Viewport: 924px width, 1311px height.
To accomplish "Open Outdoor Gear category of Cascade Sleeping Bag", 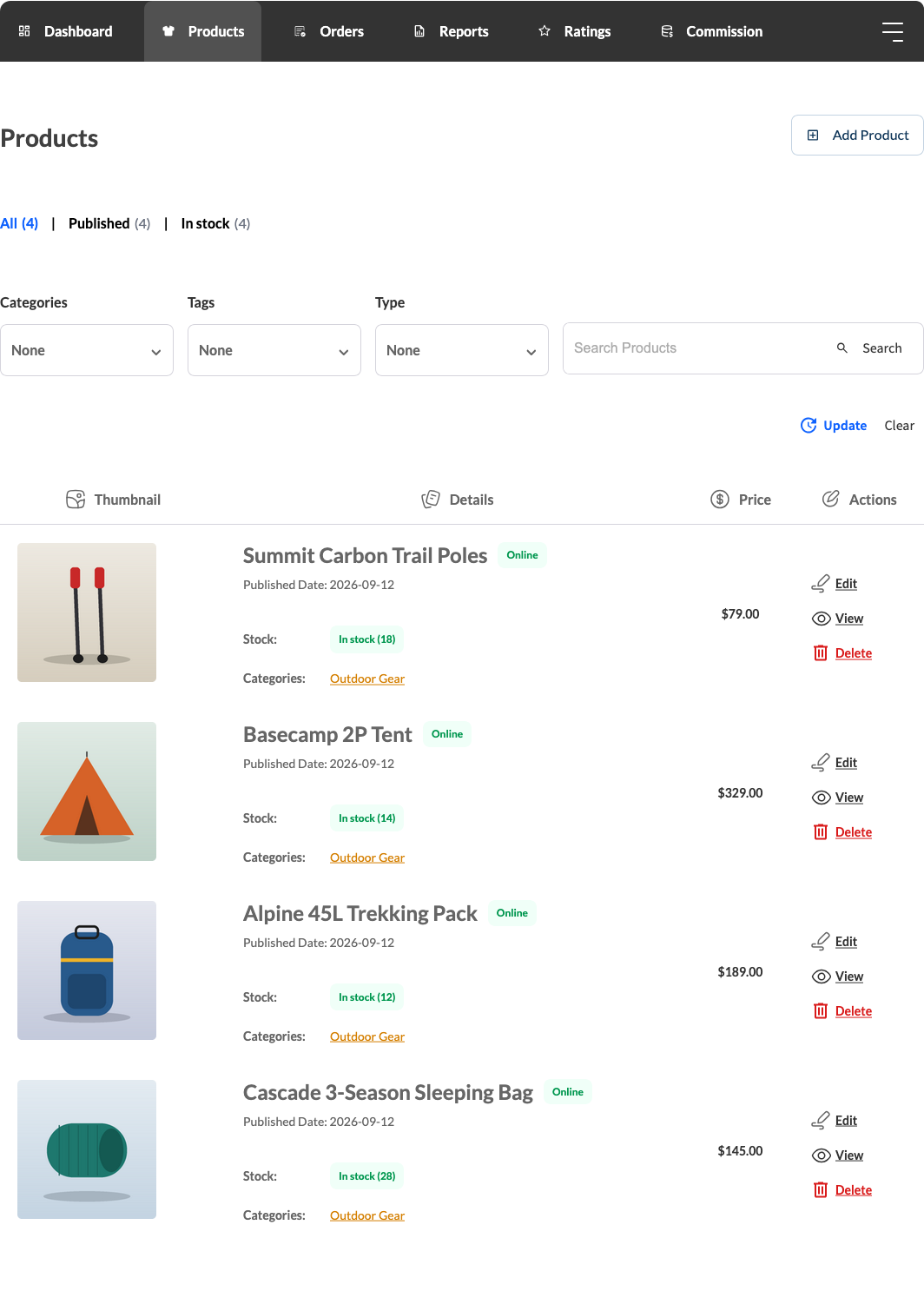I will click(x=367, y=1215).
